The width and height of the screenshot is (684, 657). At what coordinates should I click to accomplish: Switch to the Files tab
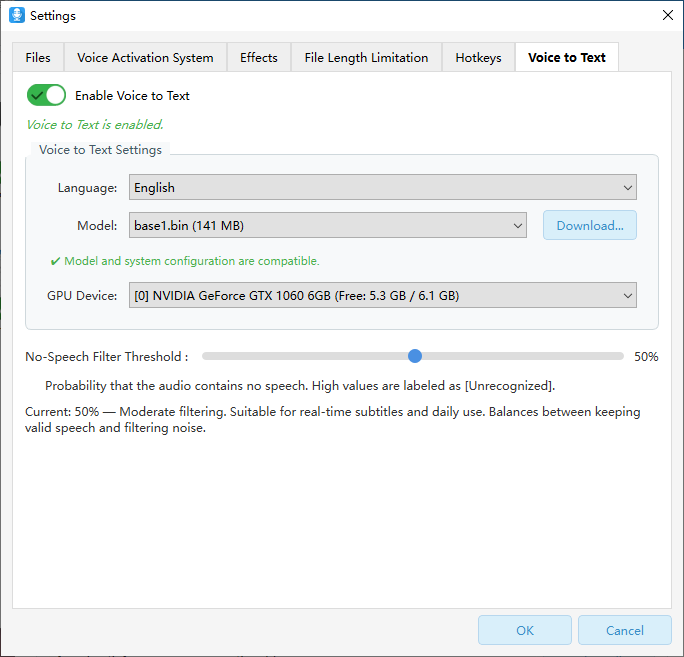(38, 57)
